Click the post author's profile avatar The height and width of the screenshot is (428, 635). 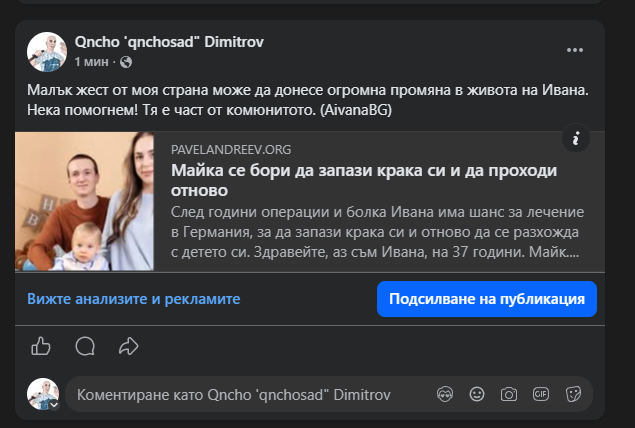click(47, 52)
